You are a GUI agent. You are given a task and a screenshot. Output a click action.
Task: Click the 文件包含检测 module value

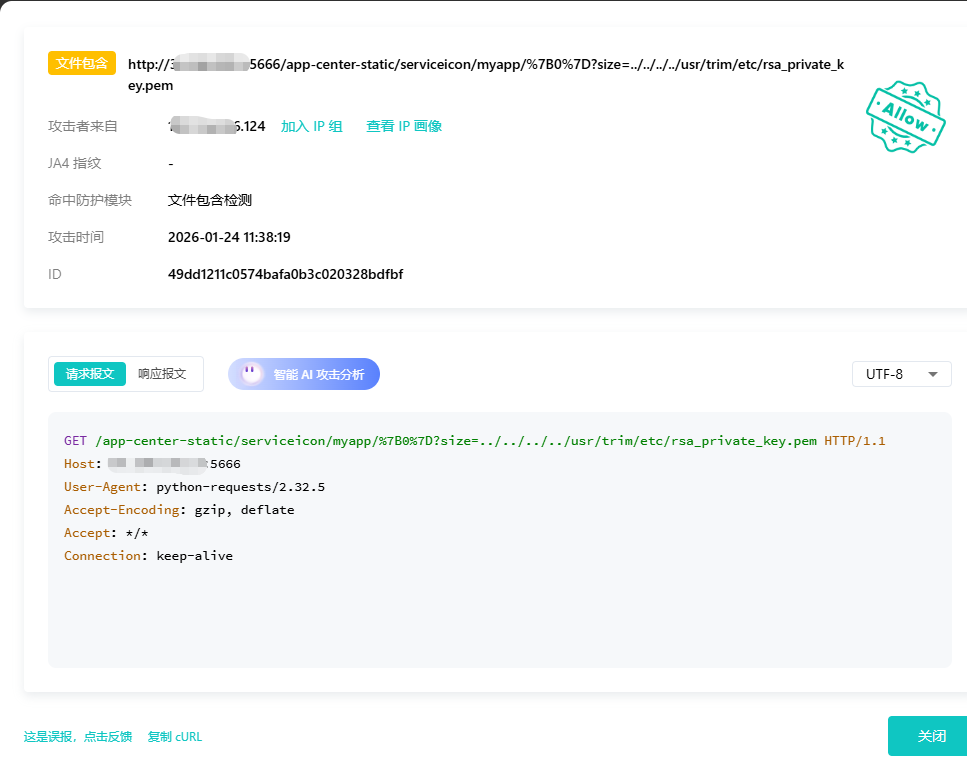pos(210,200)
